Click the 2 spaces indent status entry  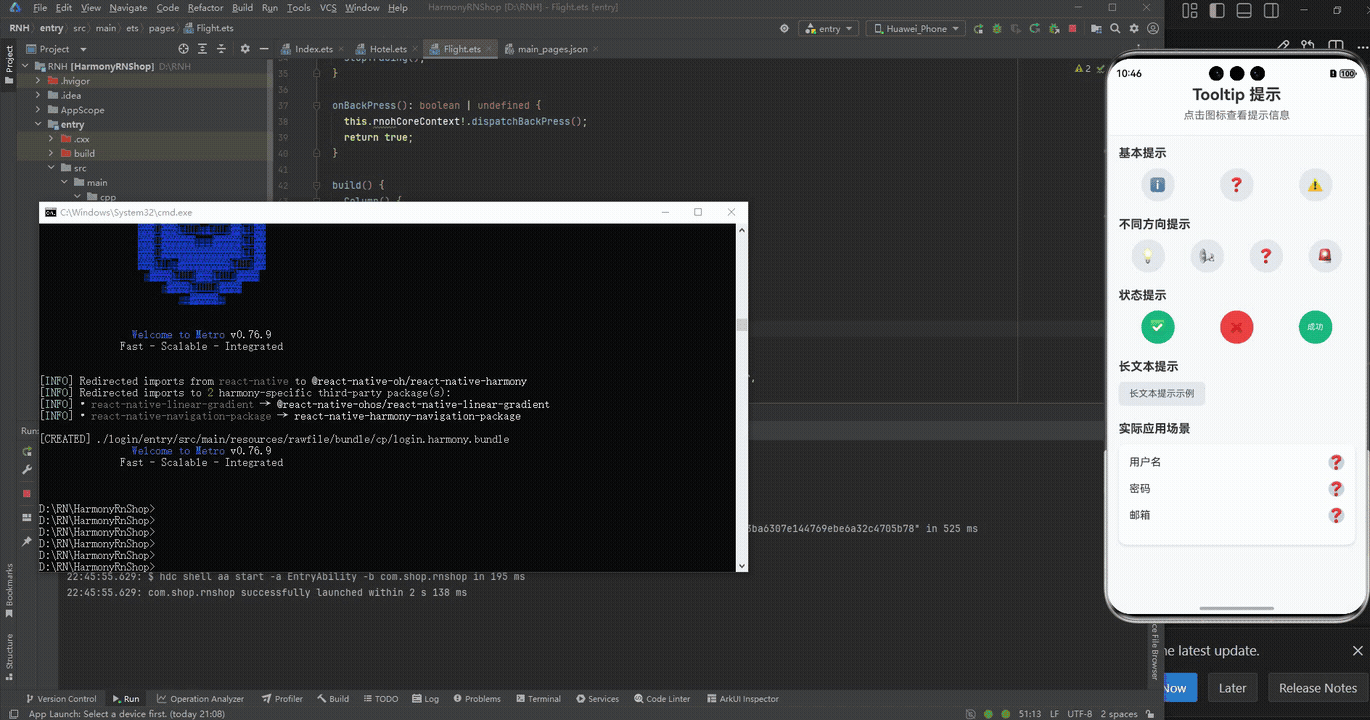(x=1119, y=714)
